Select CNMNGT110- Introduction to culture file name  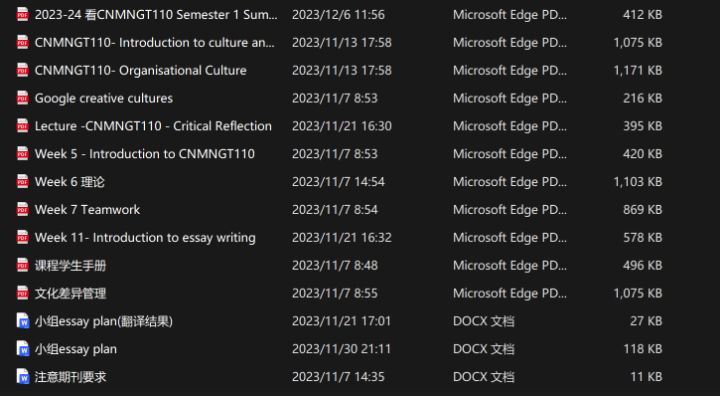(155, 42)
